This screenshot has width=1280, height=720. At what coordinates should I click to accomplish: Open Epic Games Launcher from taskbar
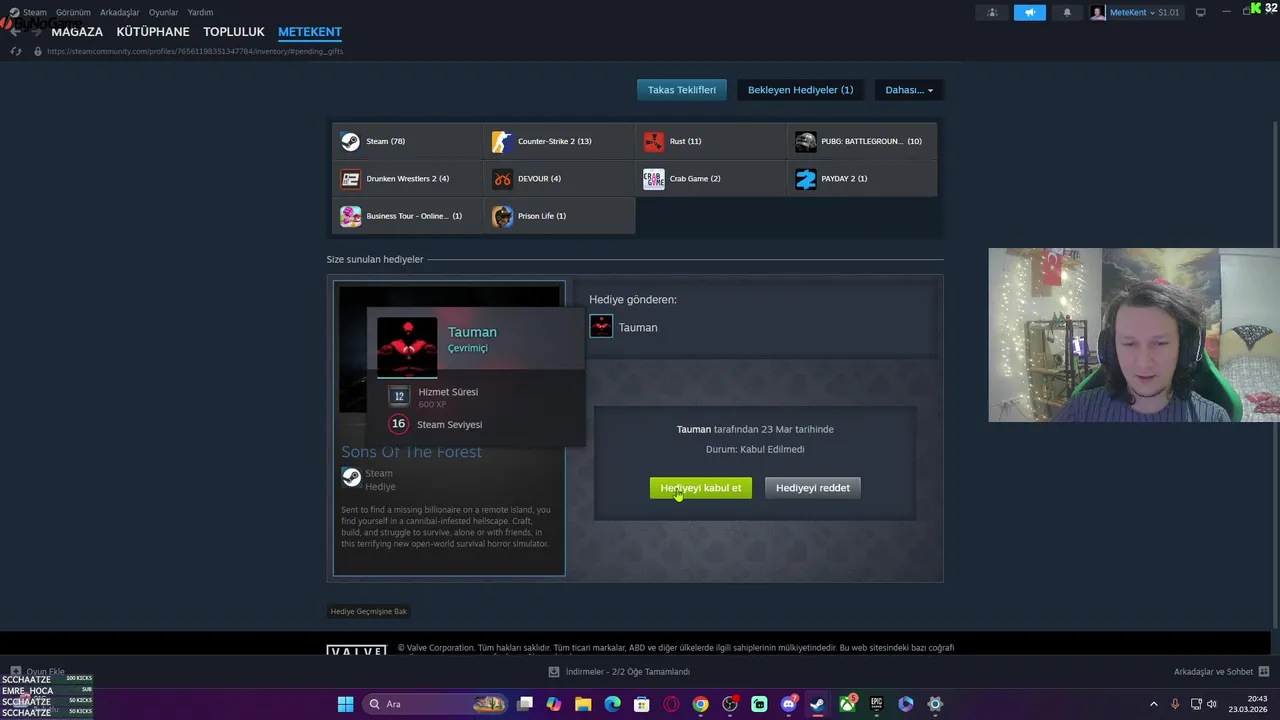coord(876,704)
